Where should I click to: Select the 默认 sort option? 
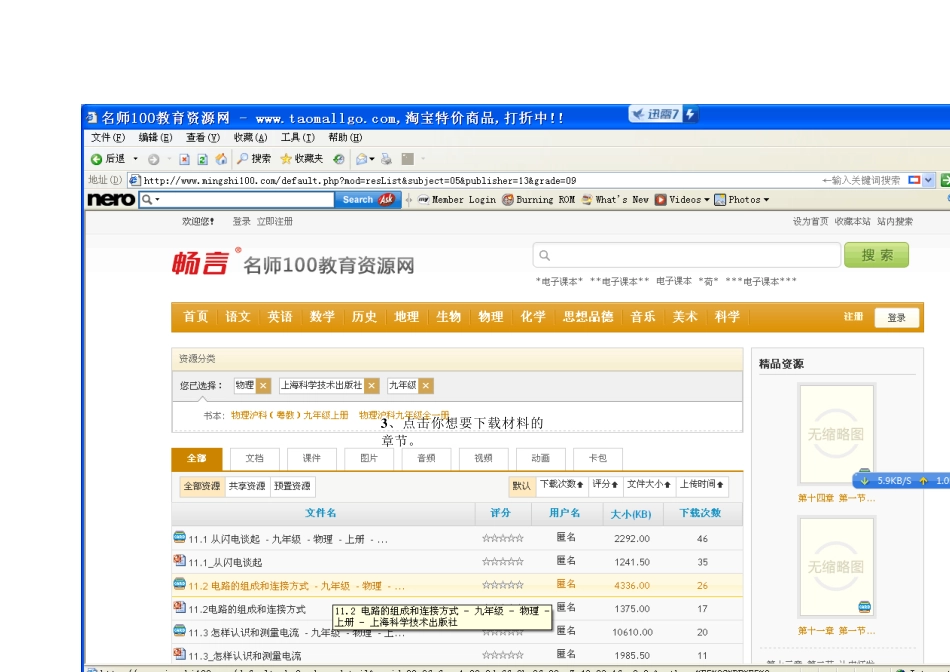pos(522,486)
